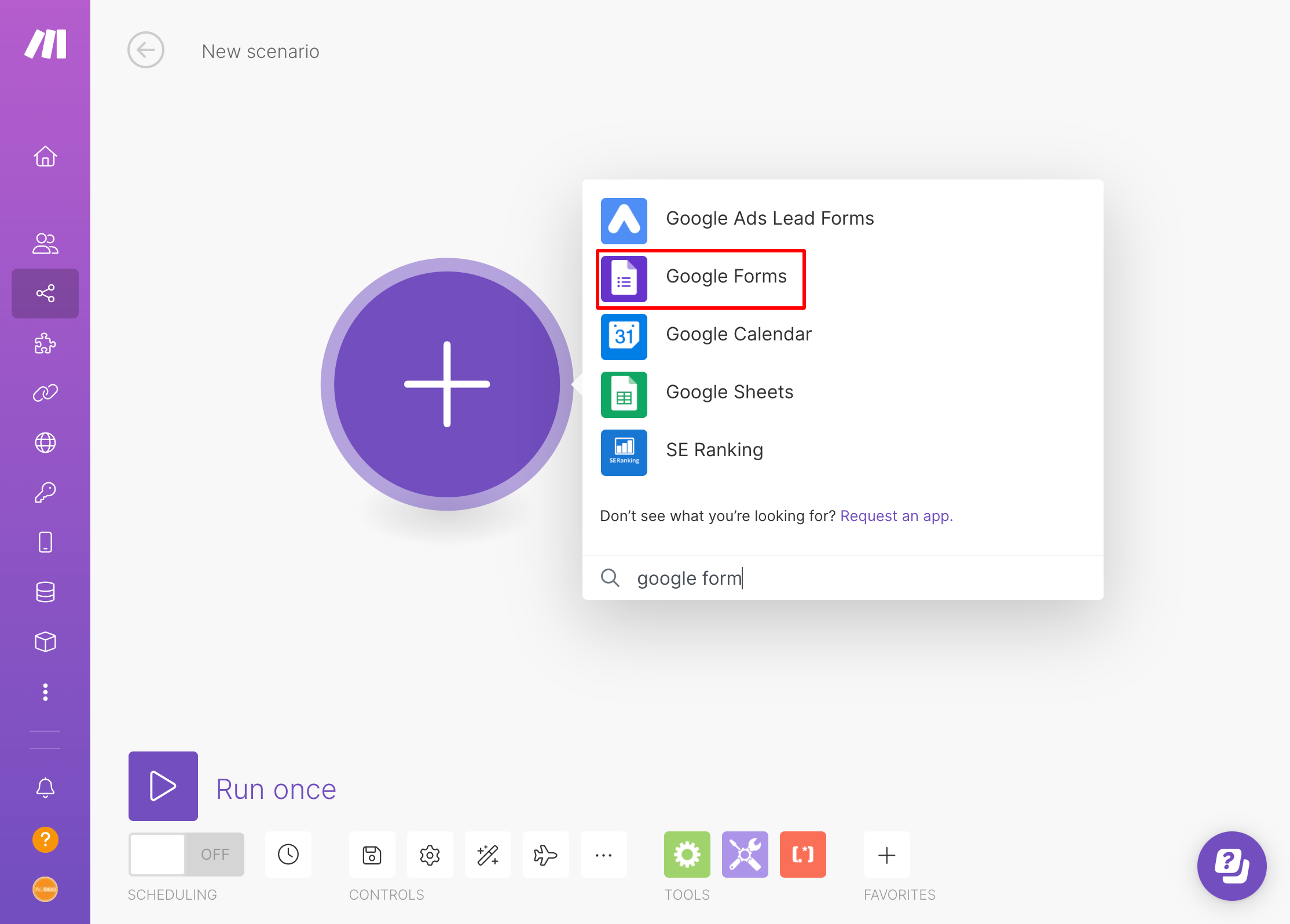The height and width of the screenshot is (924, 1290).
Task: Open the Data stores database icon
Action: pyautogui.click(x=45, y=592)
